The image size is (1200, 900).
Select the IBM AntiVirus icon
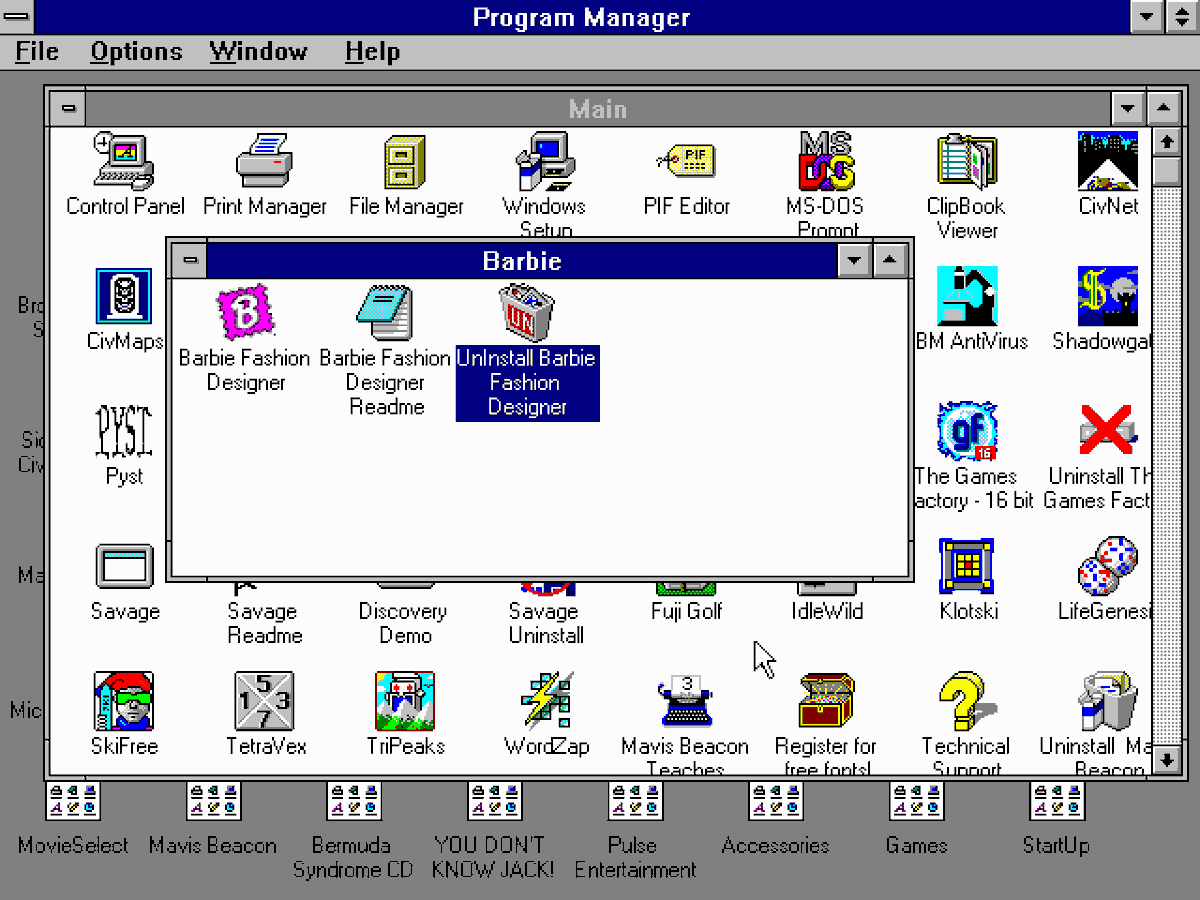967,296
